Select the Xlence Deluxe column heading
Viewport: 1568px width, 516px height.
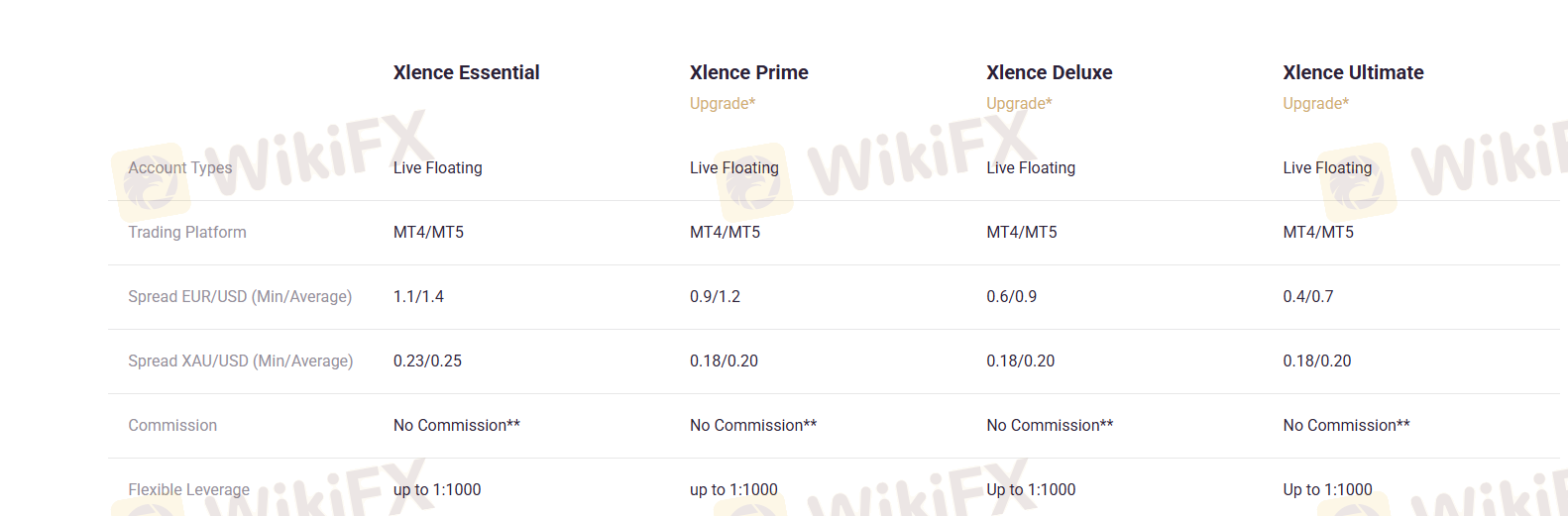coord(1049,72)
